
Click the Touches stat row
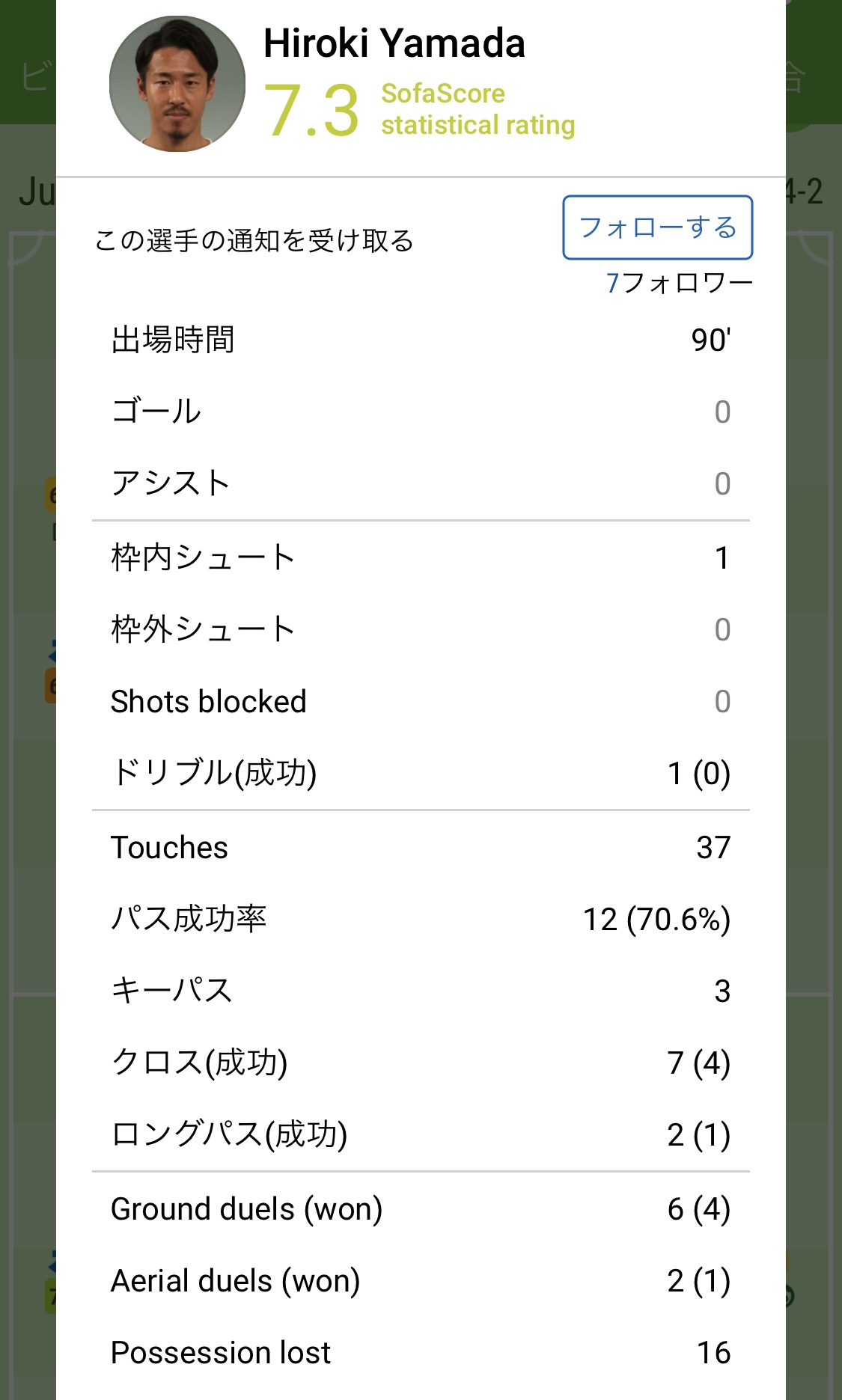(x=421, y=848)
